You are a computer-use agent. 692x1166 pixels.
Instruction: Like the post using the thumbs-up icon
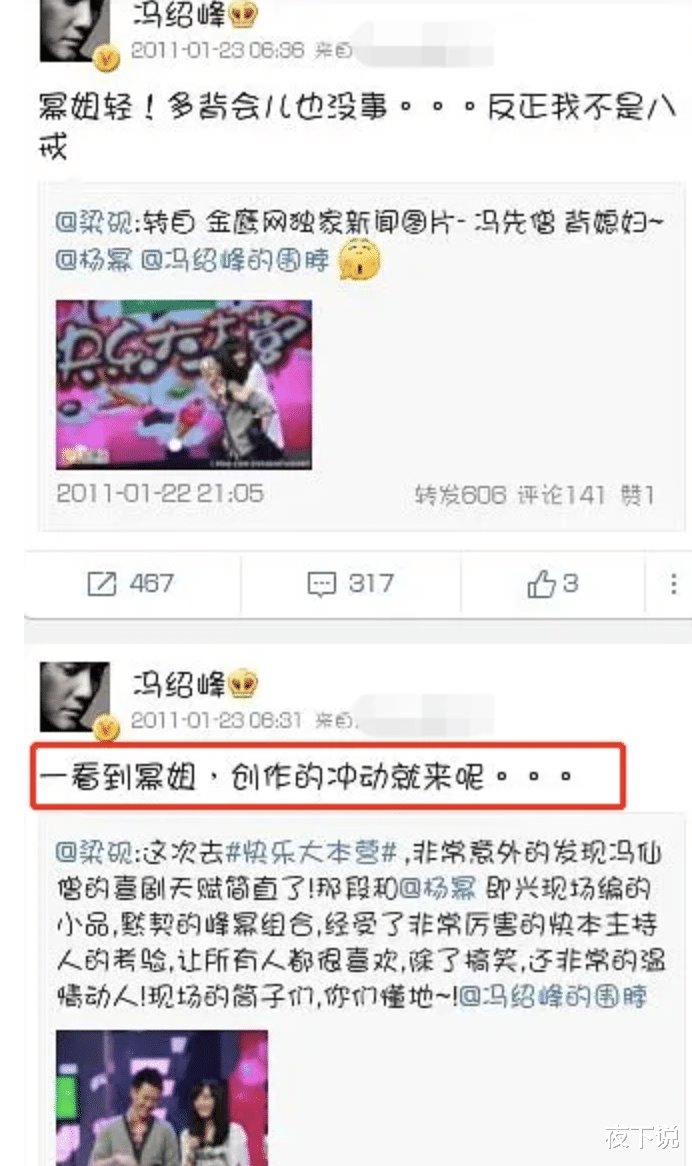[x=541, y=584]
